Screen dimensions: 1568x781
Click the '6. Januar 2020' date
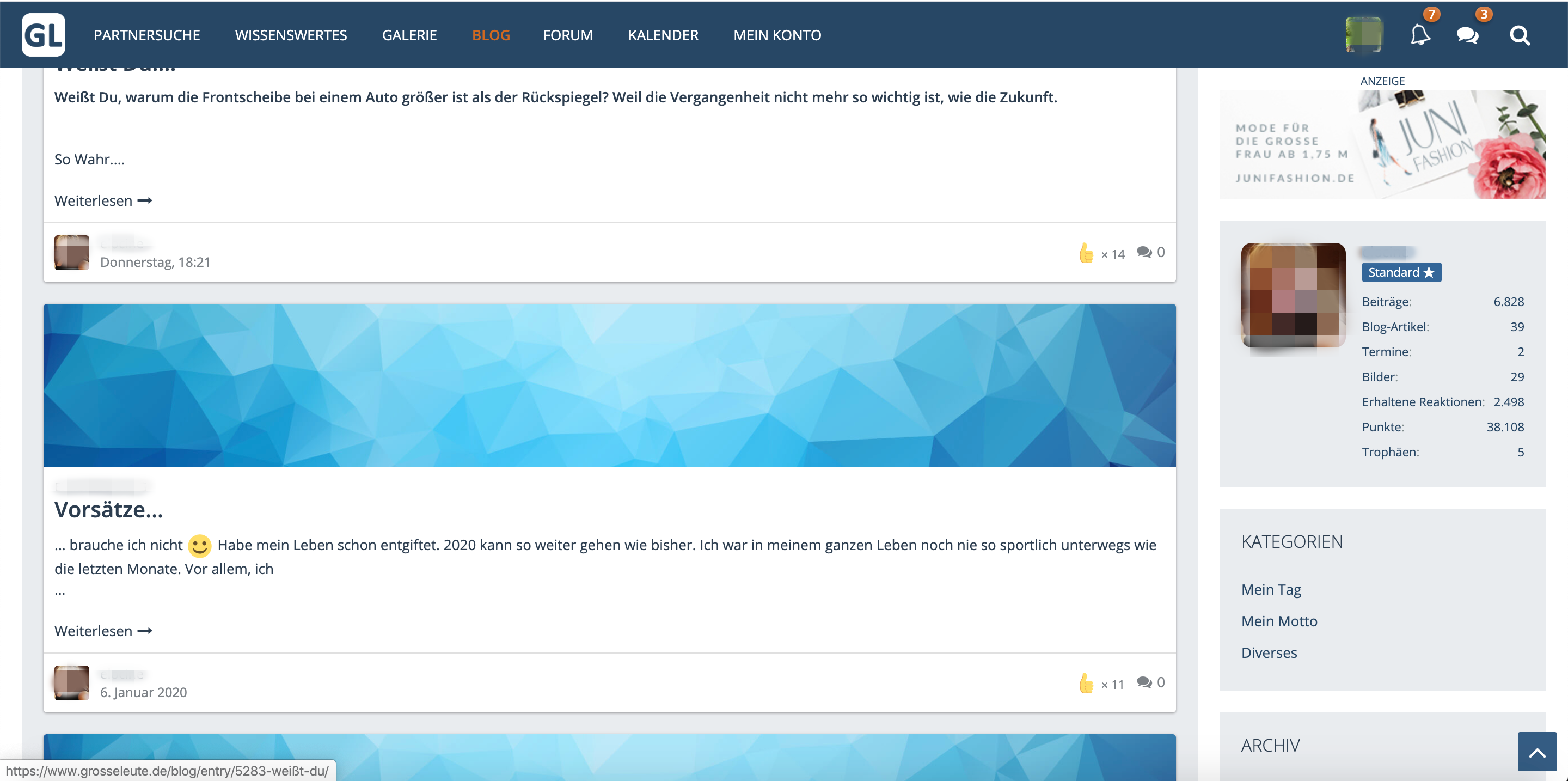143,693
